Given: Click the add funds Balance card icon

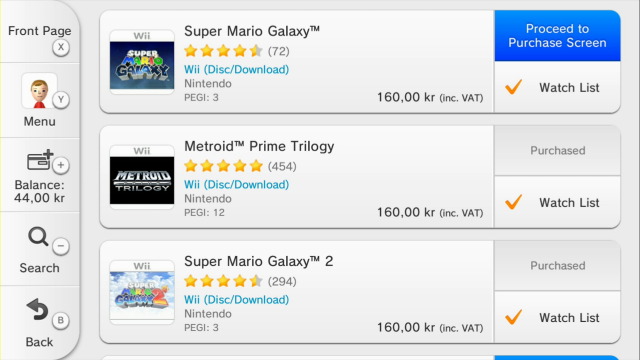Looking at the screenshot, I should [x=40, y=160].
